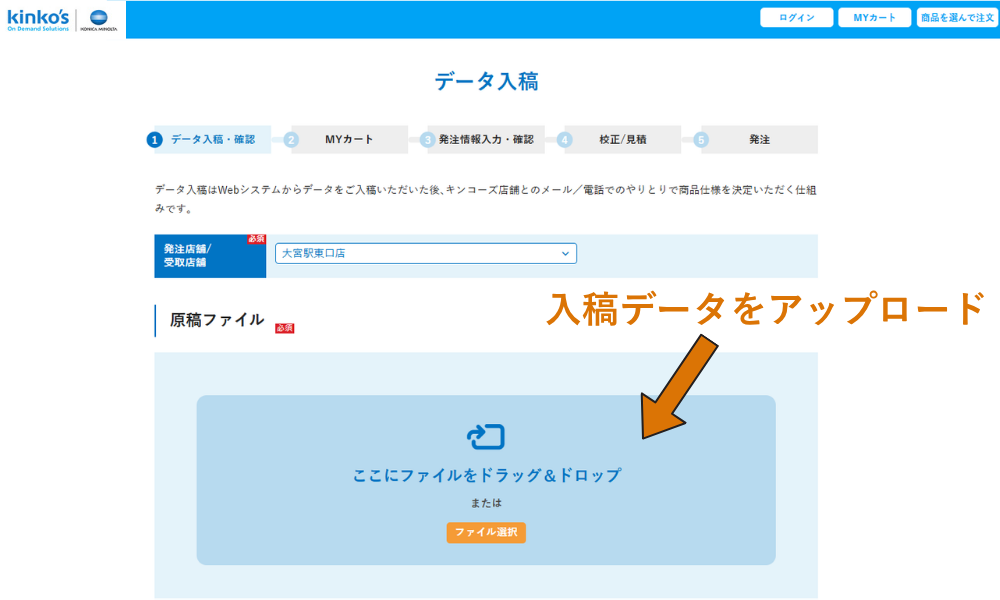Open MYカート from the header
Viewport: 1000px width, 600px height.
tap(874, 18)
